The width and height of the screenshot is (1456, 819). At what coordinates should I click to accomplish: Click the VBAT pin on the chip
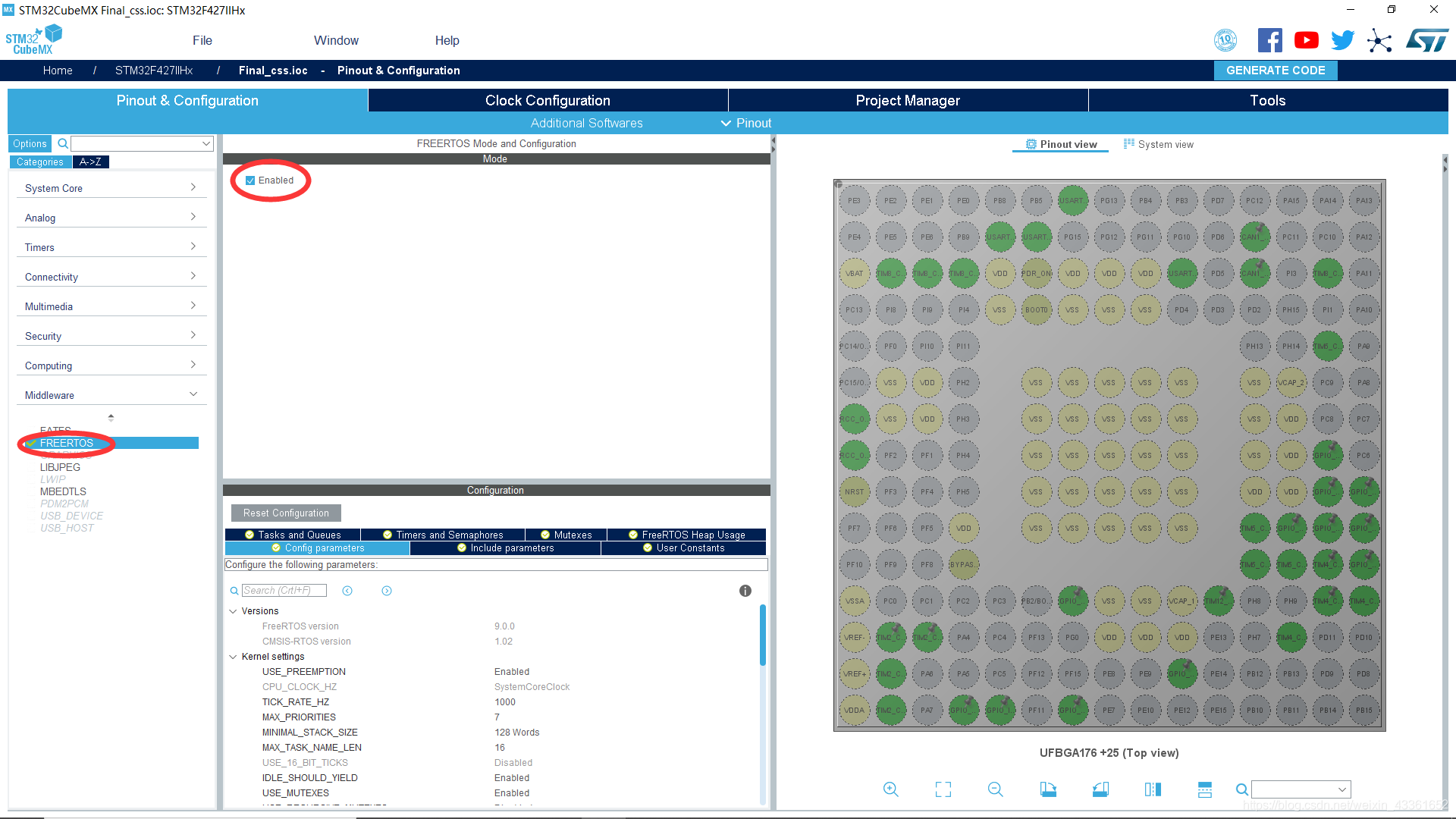tap(855, 274)
